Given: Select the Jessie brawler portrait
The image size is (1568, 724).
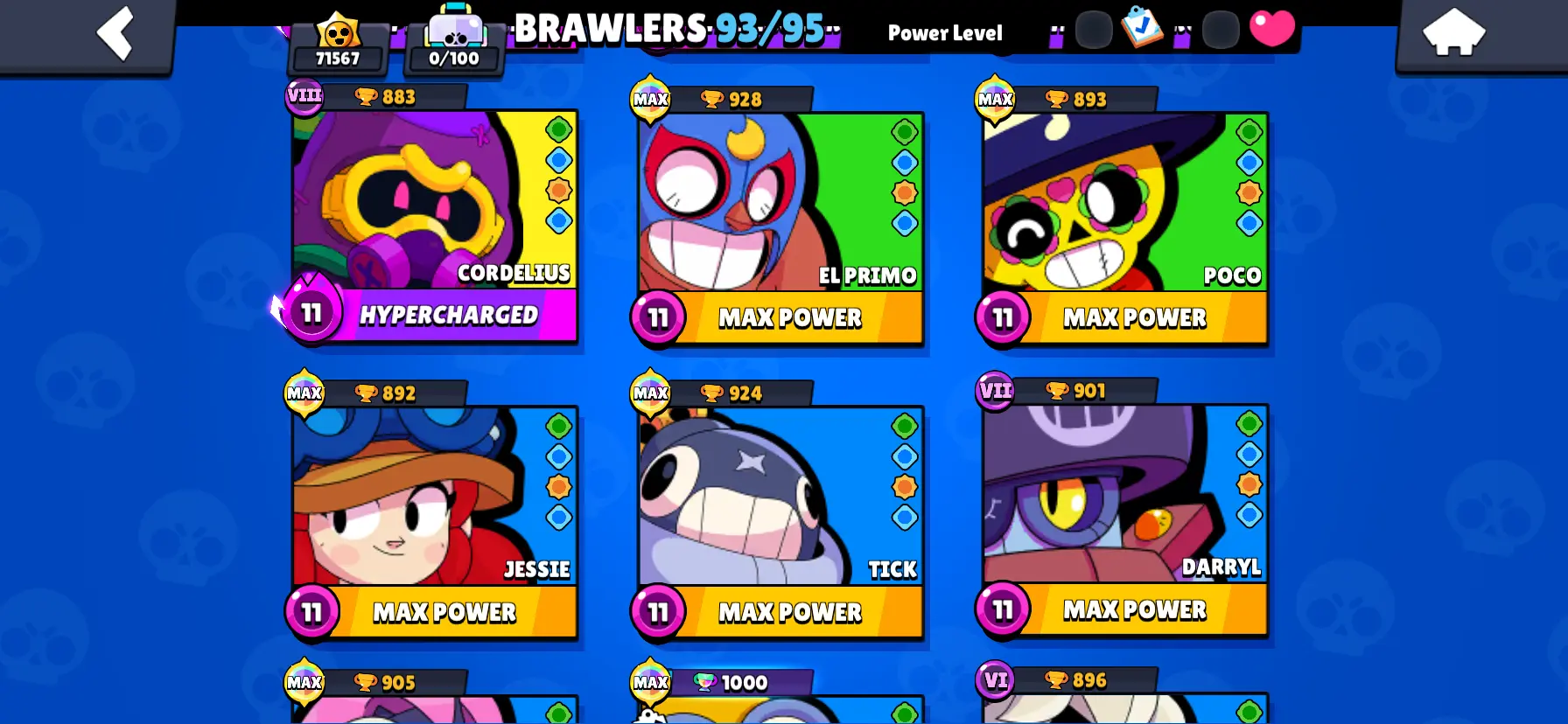Looking at the screenshot, I should [x=434, y=496].
